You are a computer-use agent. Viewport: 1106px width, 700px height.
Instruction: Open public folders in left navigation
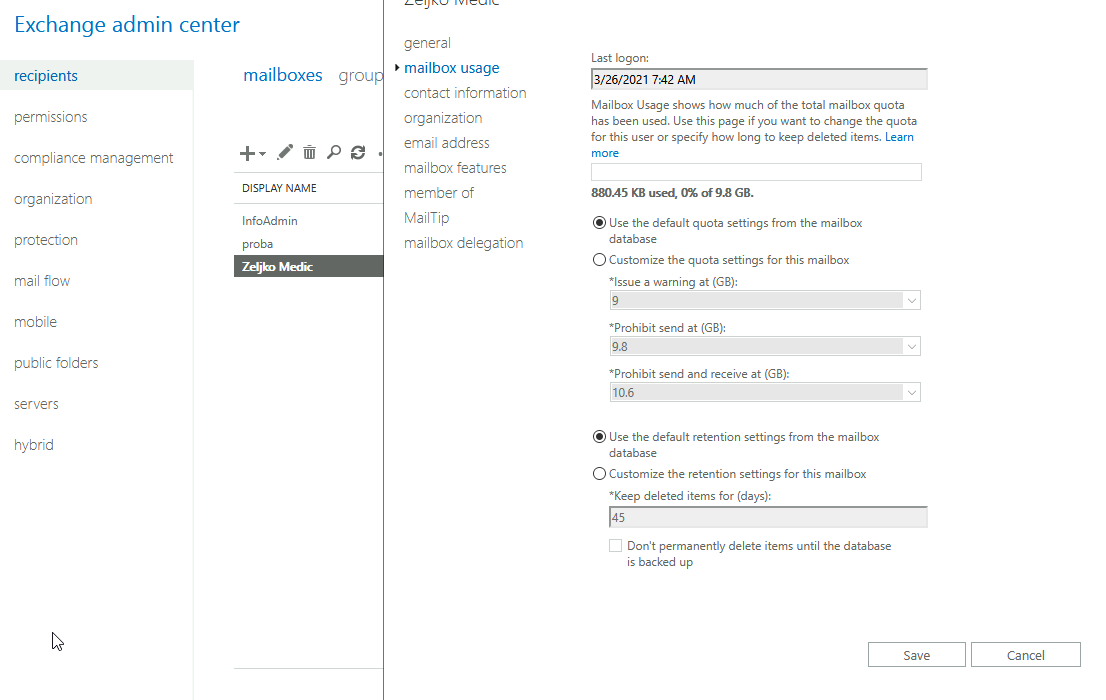56,362
